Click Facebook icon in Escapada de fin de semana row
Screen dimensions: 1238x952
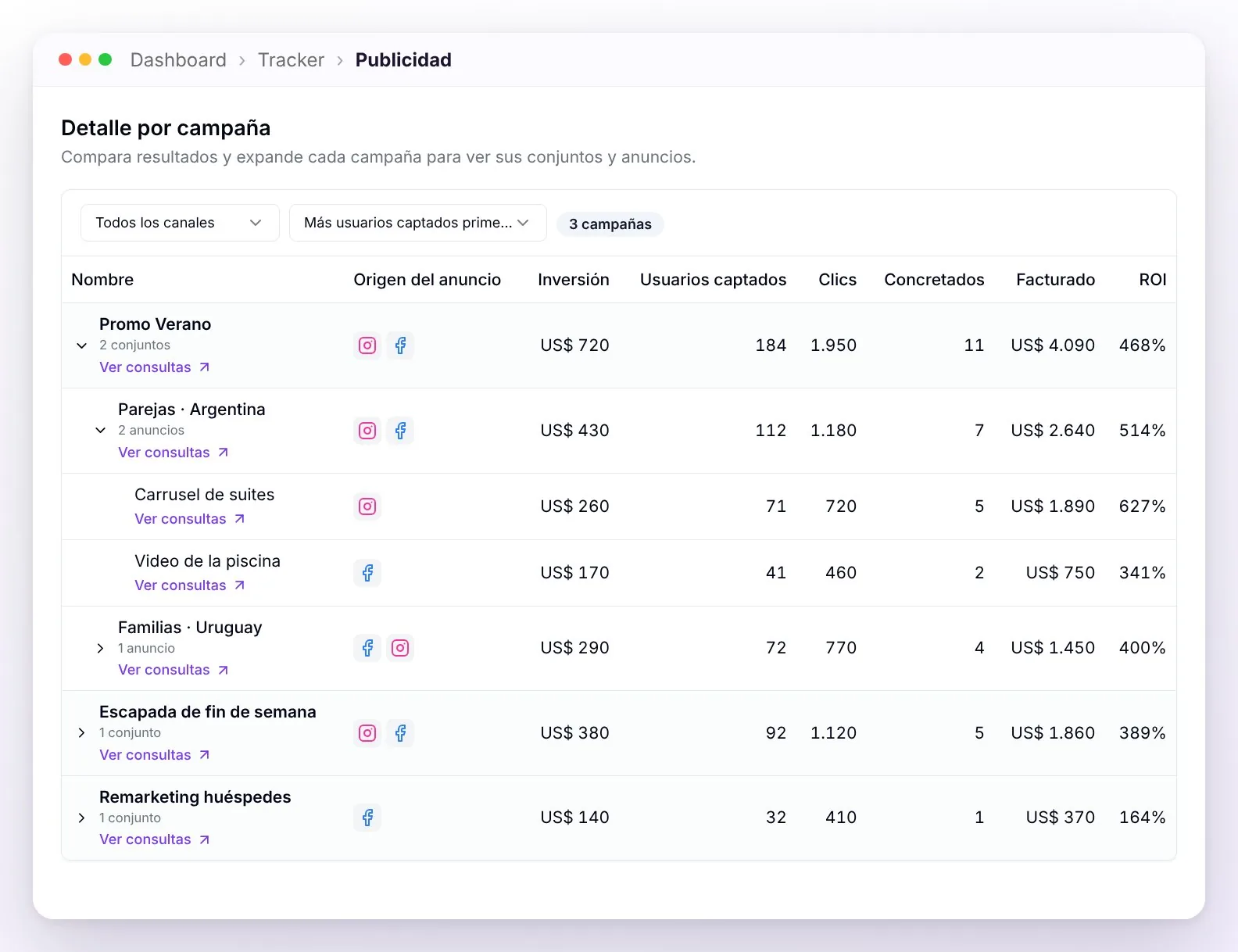click(400, 733)
